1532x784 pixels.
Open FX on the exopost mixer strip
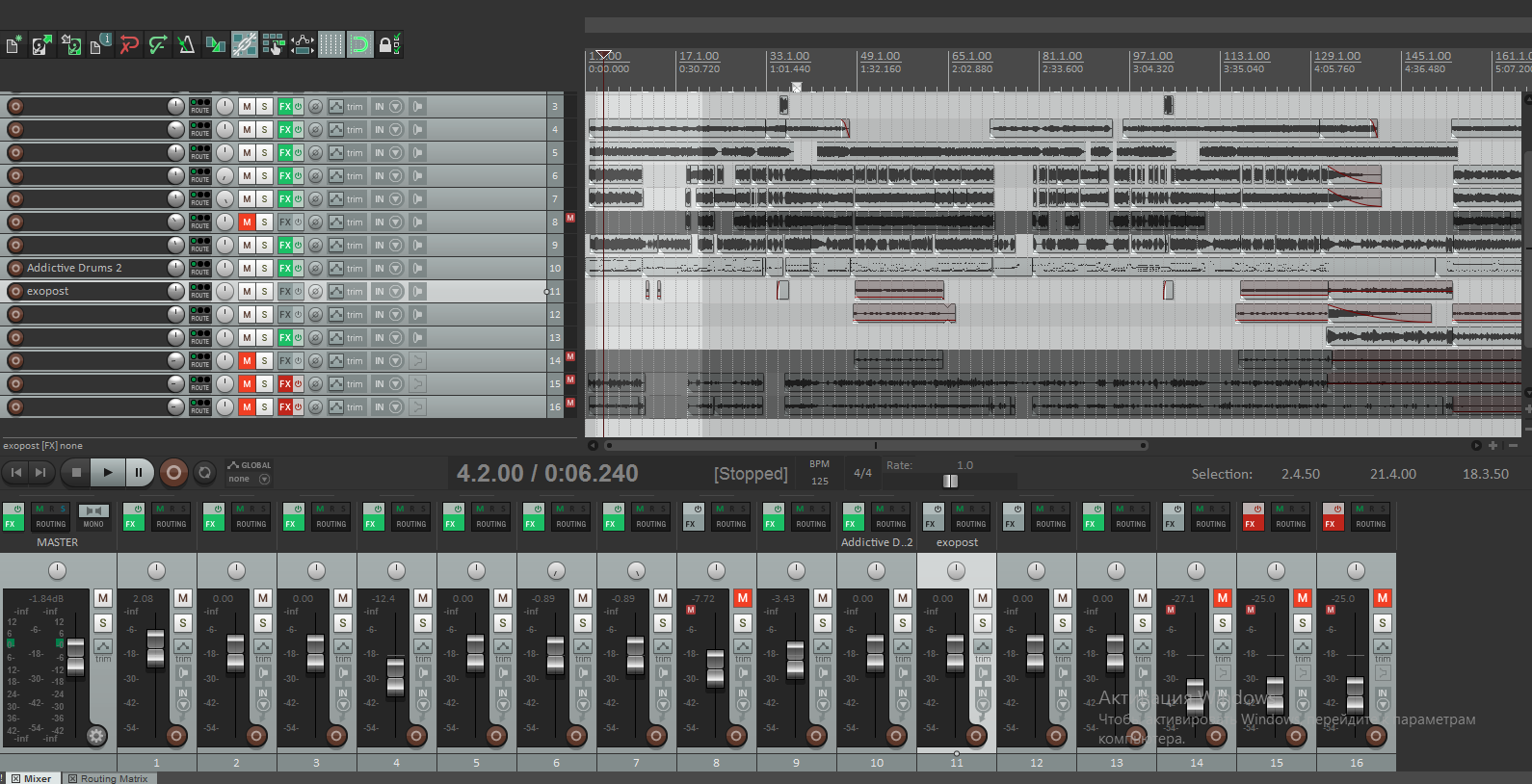tap(932, 517)
